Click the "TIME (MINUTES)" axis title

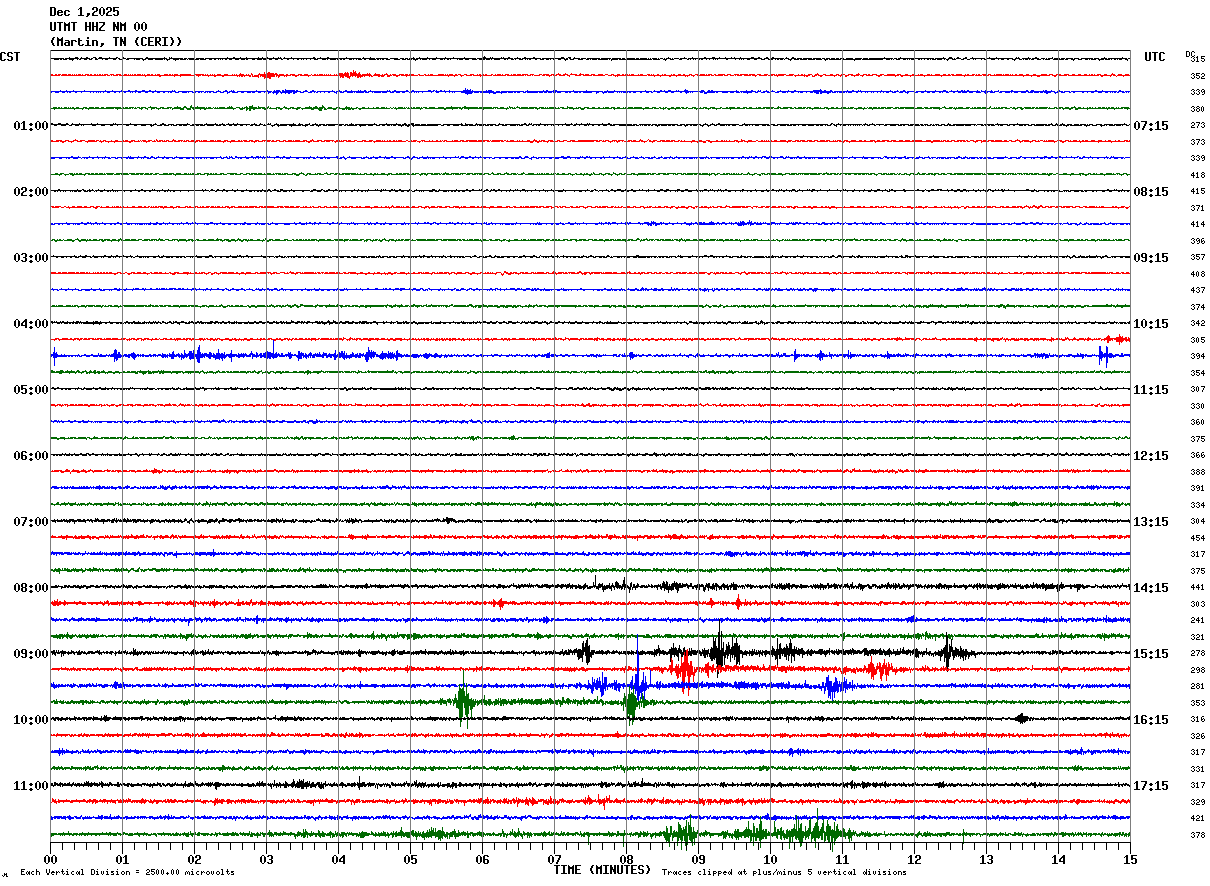(602, 870)
